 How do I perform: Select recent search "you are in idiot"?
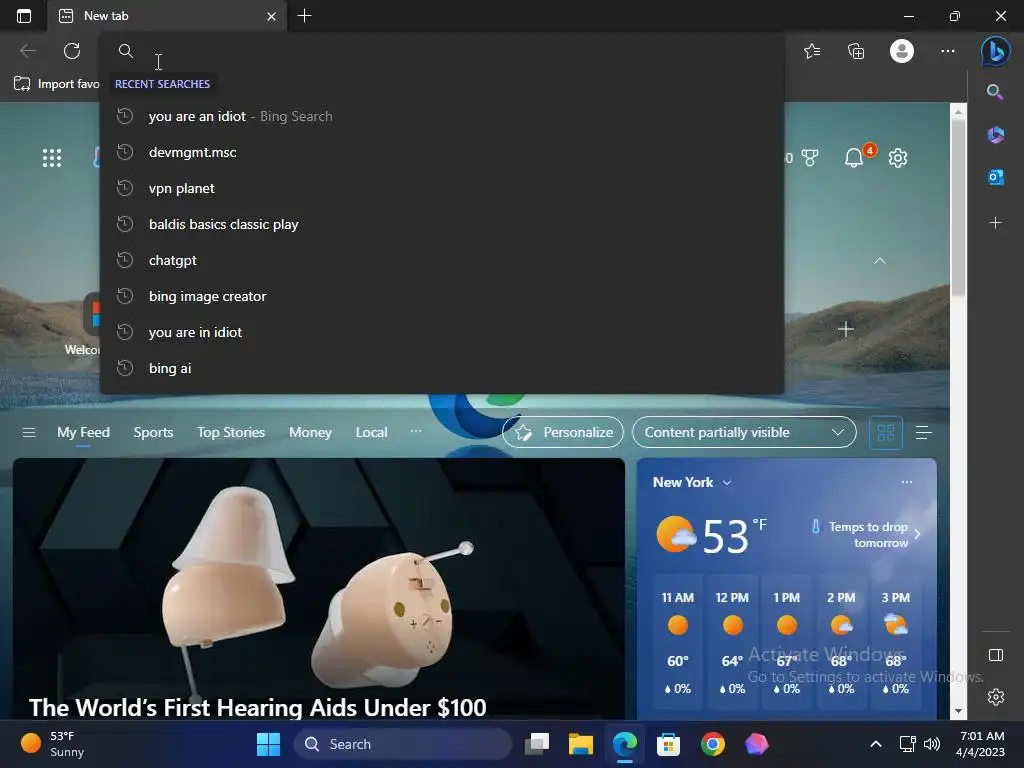pyautogui.click(x=441, y=332)
